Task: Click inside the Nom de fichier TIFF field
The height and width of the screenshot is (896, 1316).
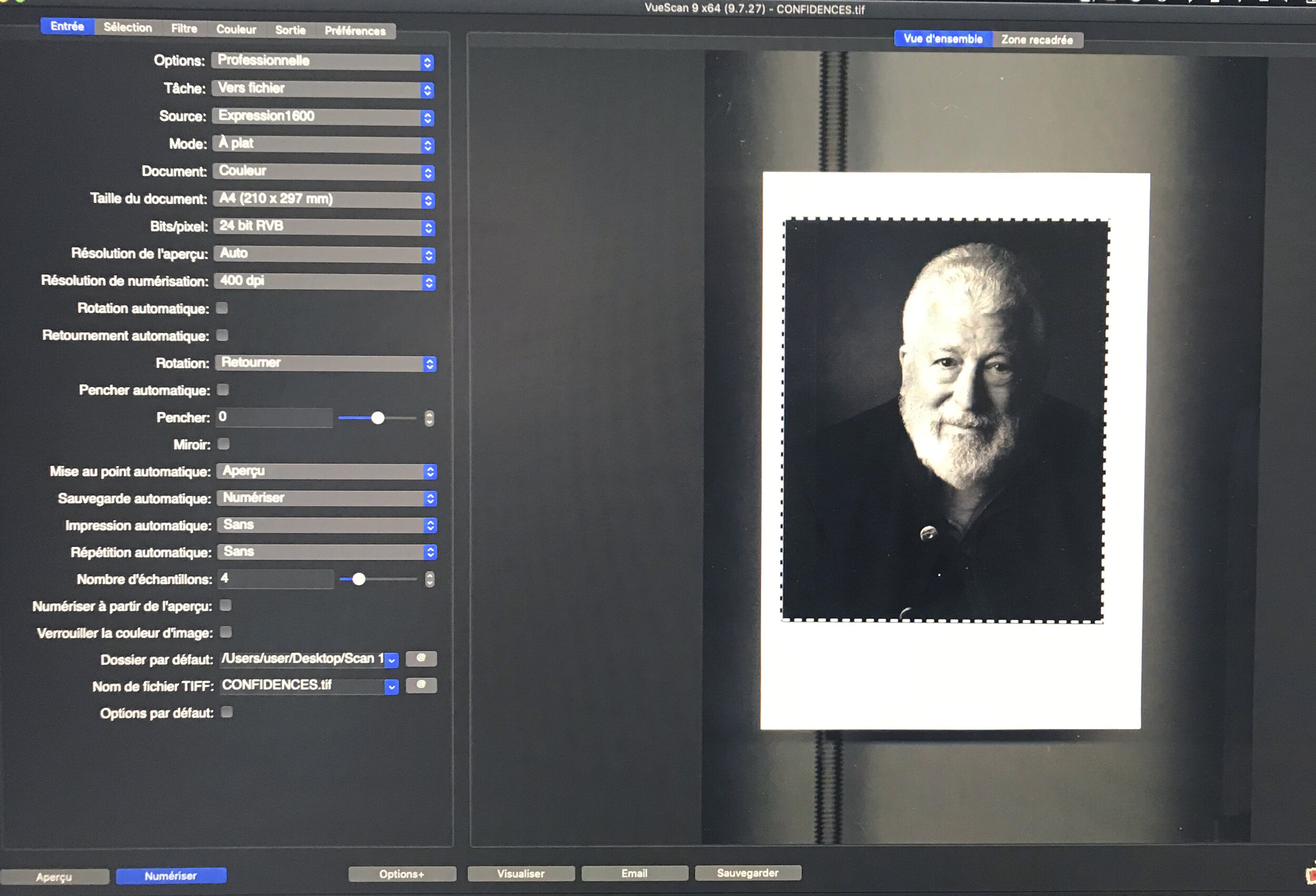Action: click(x=300, y=685)
